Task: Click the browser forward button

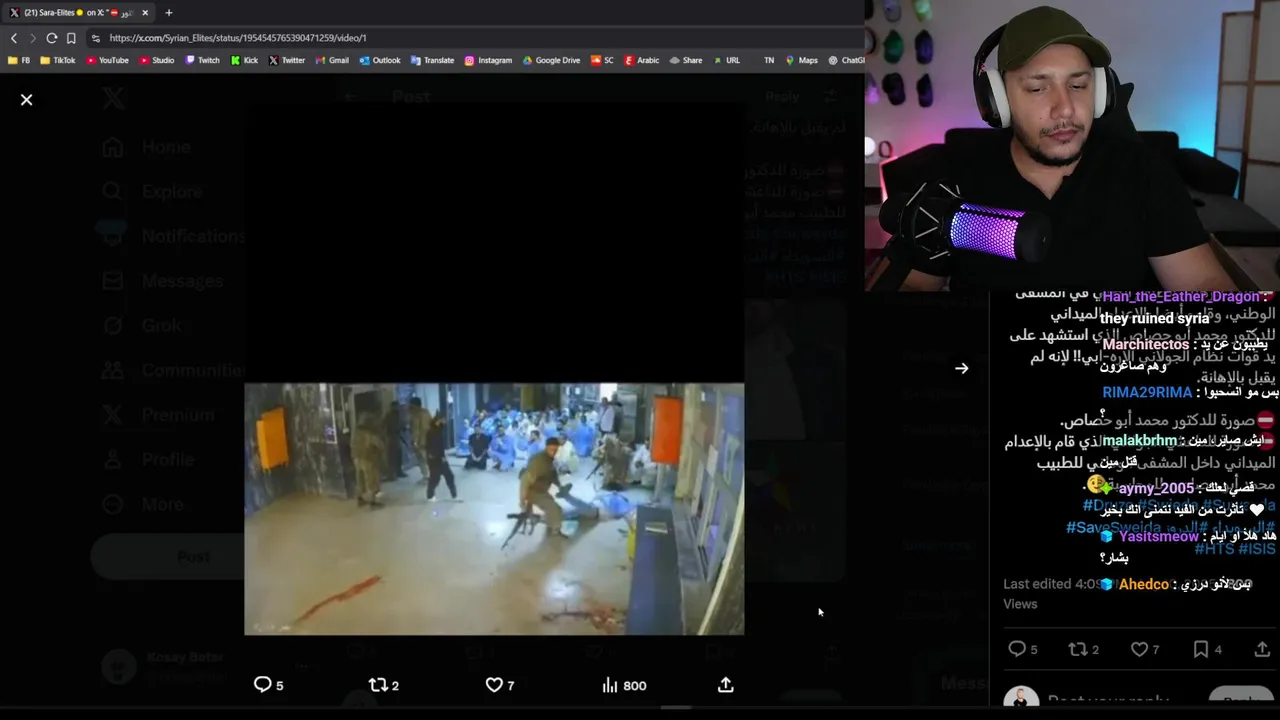Action: [32, 38]
